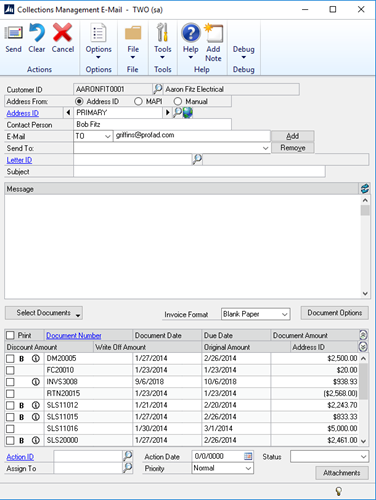Open the Priority dropdown
This screenshot has height=500, width=376.
click(x=248, y=468)
